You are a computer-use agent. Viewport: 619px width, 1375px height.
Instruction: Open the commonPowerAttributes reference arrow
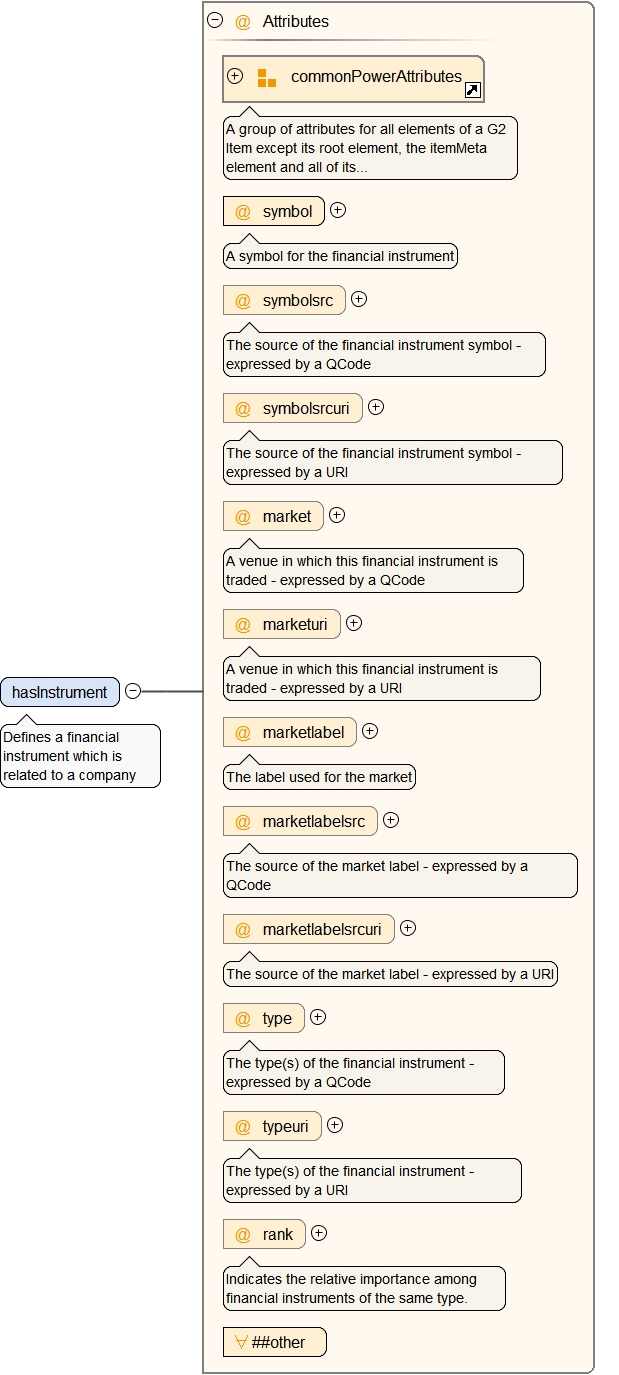[x=473, y=90]
